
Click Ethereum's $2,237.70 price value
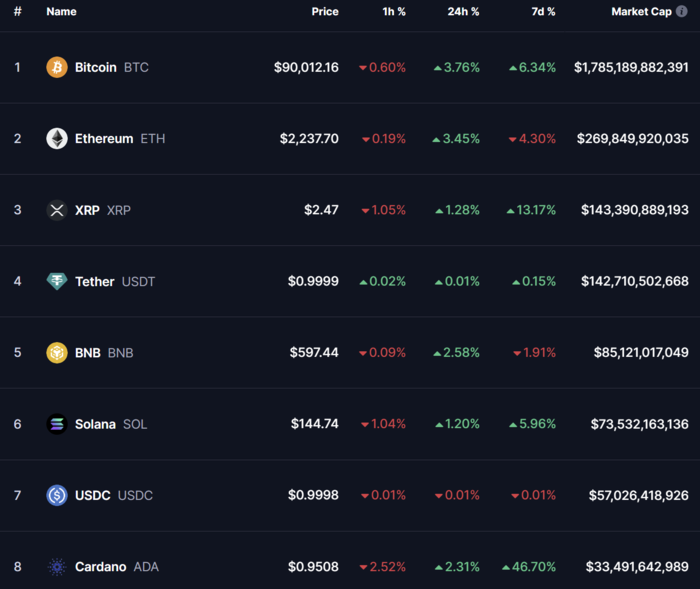tap(309, 138)
